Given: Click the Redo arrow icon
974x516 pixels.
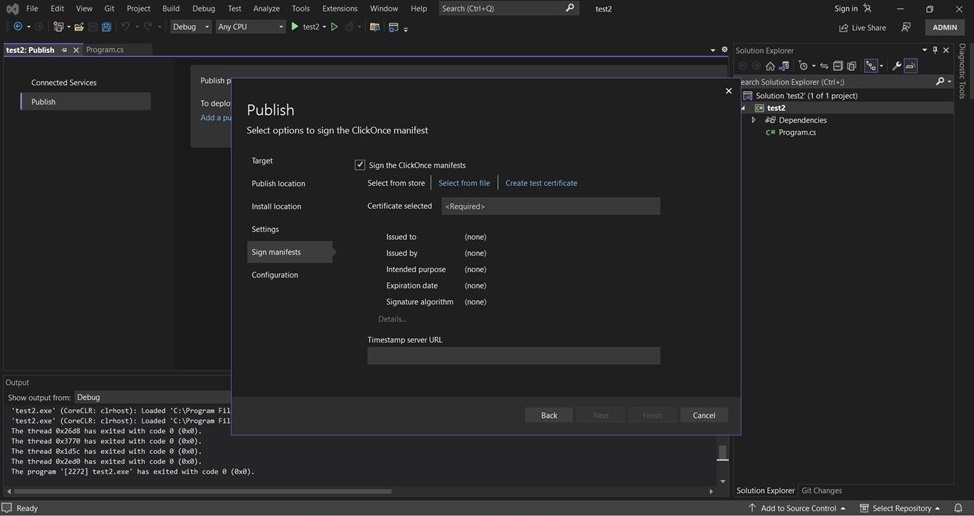Looking at the screenshot, I should [148, 27].
